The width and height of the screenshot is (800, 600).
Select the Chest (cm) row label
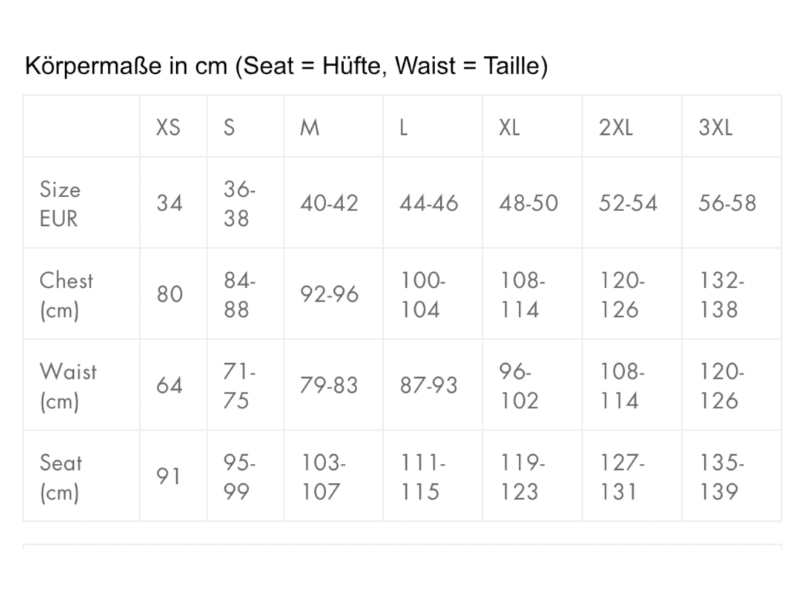[66, 295]
